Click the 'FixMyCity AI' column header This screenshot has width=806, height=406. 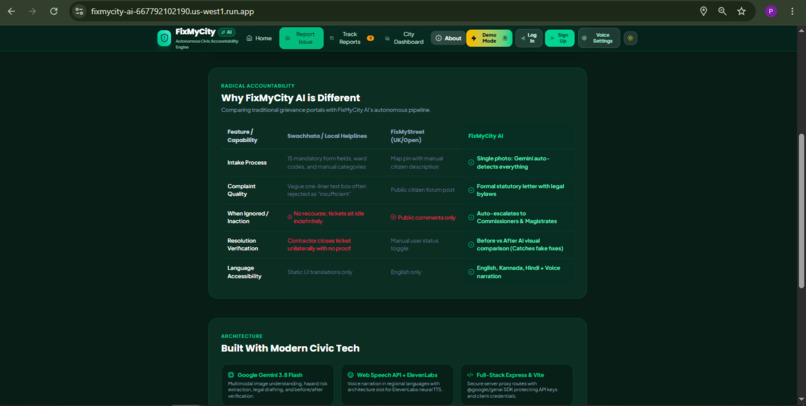tap(485, 136)
